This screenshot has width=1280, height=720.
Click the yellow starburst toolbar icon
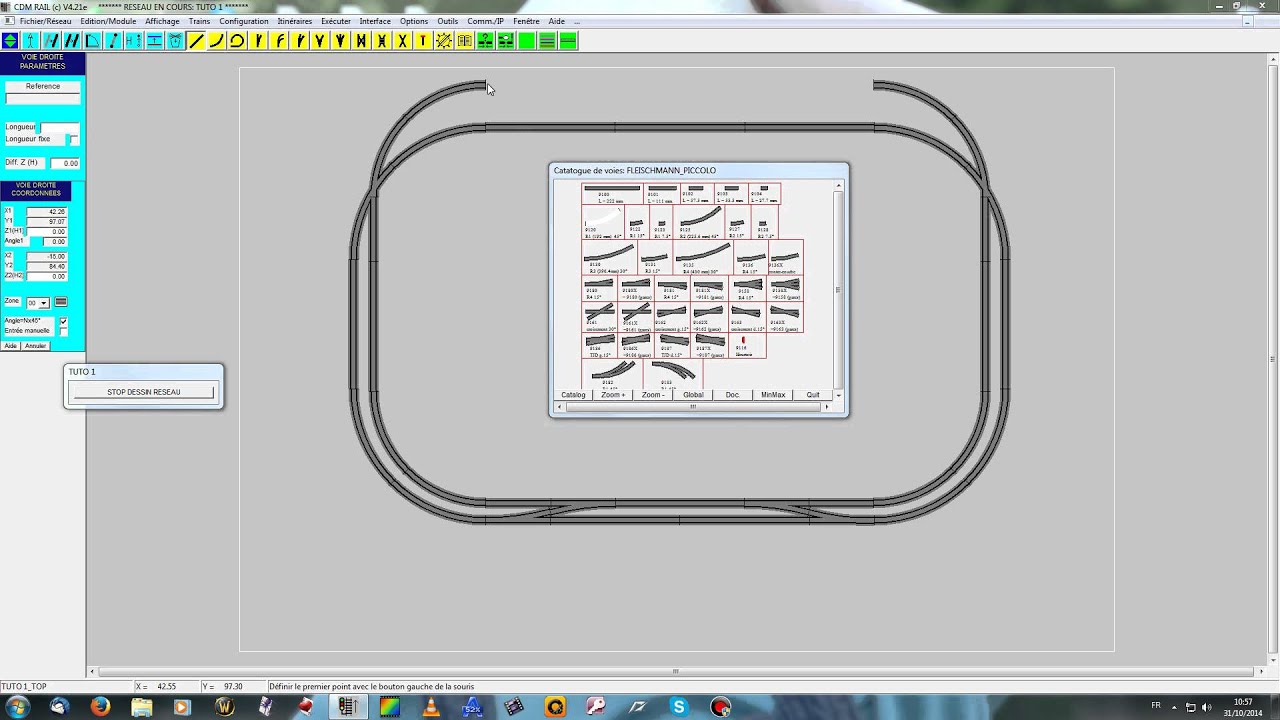pyautogui.click(x=444, y=41)
